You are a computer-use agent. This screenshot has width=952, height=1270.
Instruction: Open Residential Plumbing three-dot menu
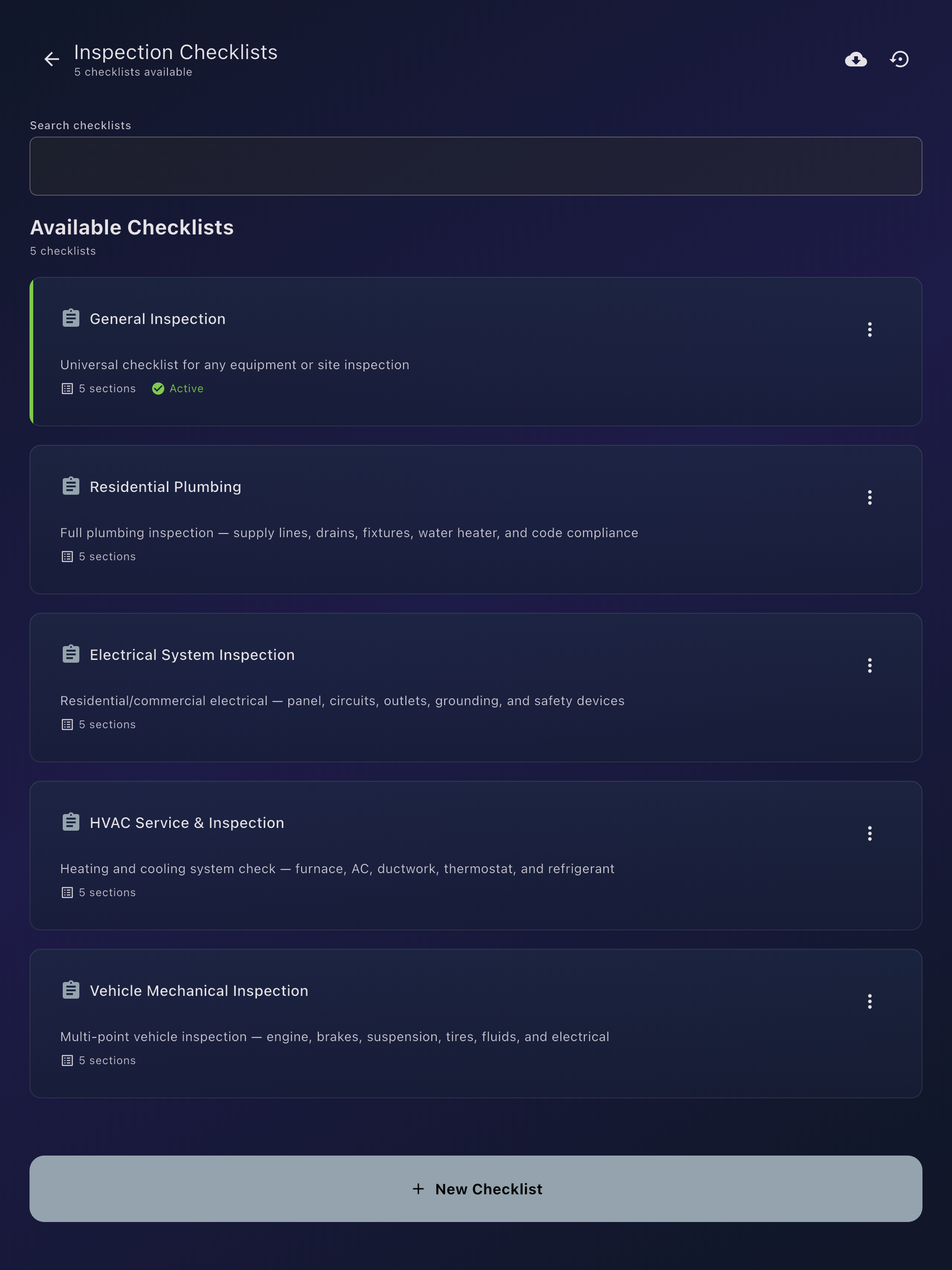pyautogui.click(x=869, y=498)
